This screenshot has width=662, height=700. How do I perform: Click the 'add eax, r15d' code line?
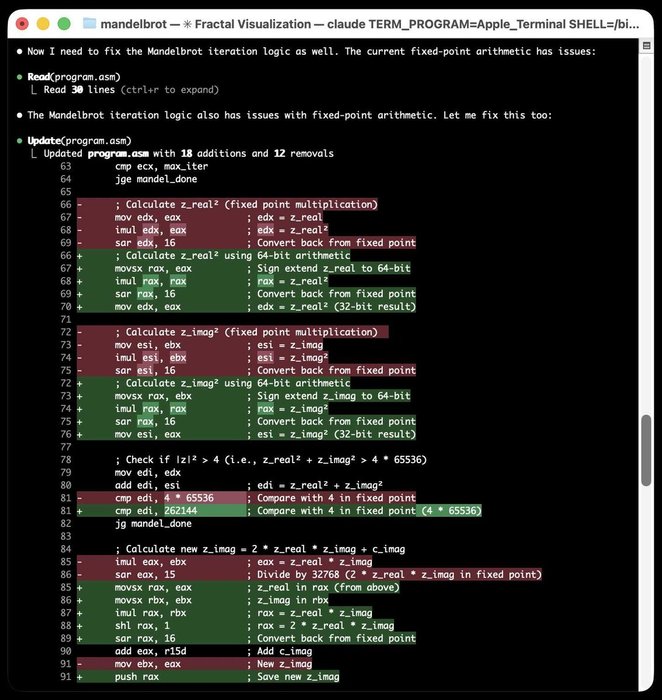(213, 651)
